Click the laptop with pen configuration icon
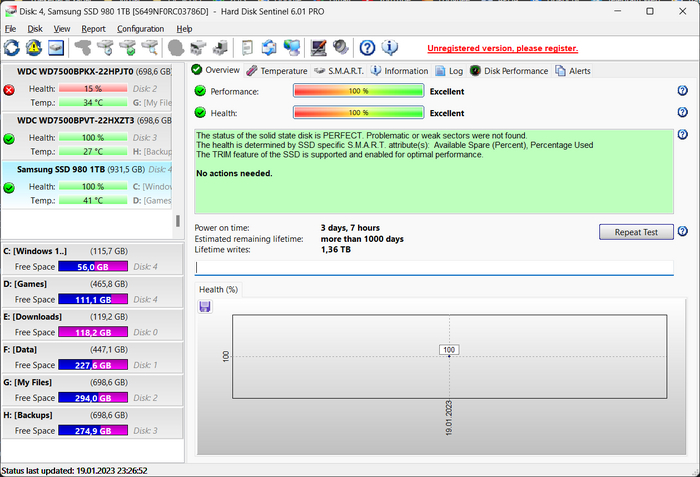700x477 pixels. [318, 48]
